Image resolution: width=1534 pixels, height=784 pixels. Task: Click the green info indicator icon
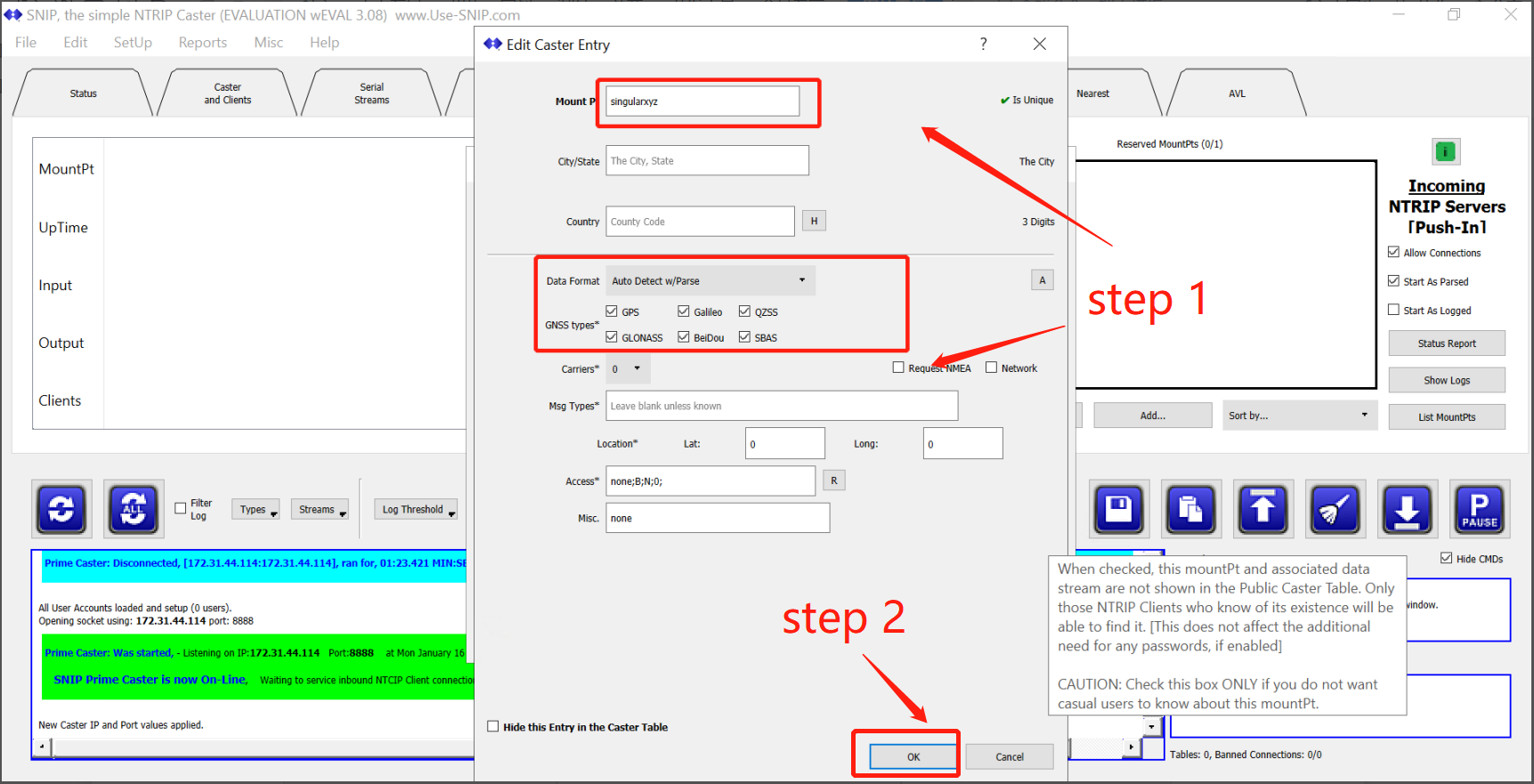click(x=1446, y=151)
